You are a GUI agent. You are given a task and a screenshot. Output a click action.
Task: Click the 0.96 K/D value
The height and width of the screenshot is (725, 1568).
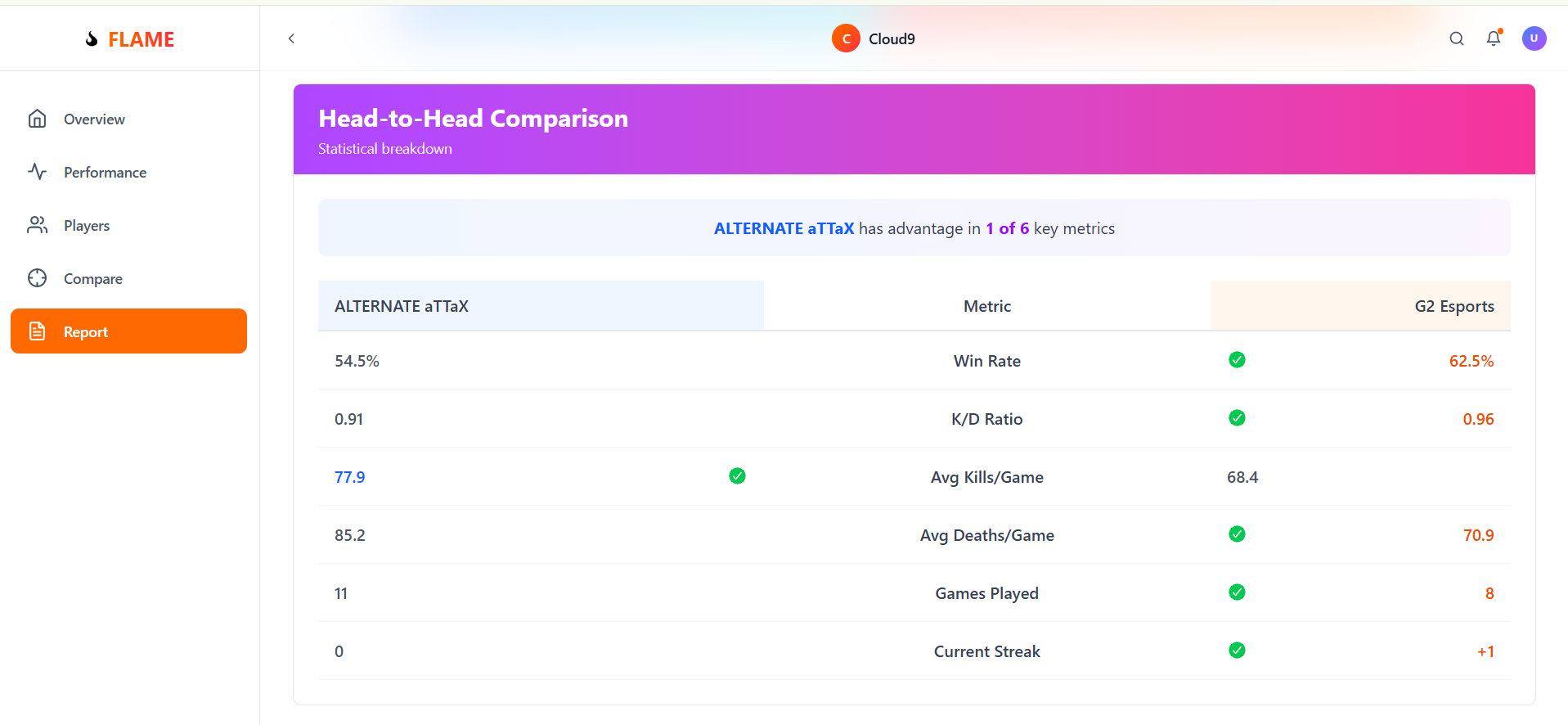click(1478, 419)
